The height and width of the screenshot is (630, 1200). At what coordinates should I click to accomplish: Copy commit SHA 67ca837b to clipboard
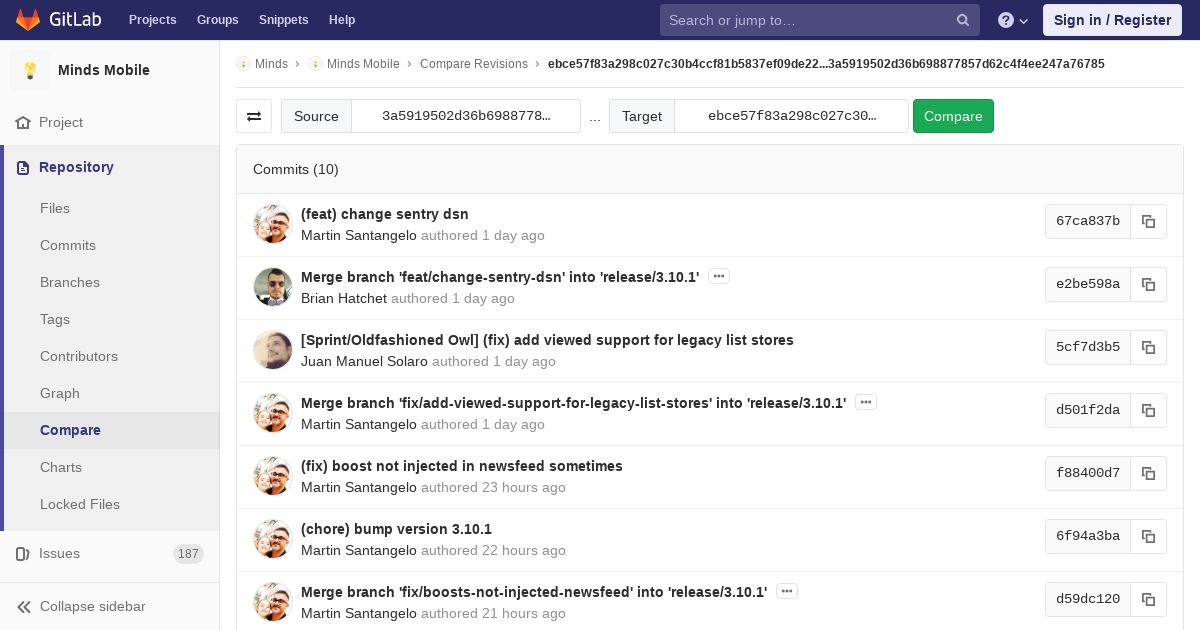1148,221
